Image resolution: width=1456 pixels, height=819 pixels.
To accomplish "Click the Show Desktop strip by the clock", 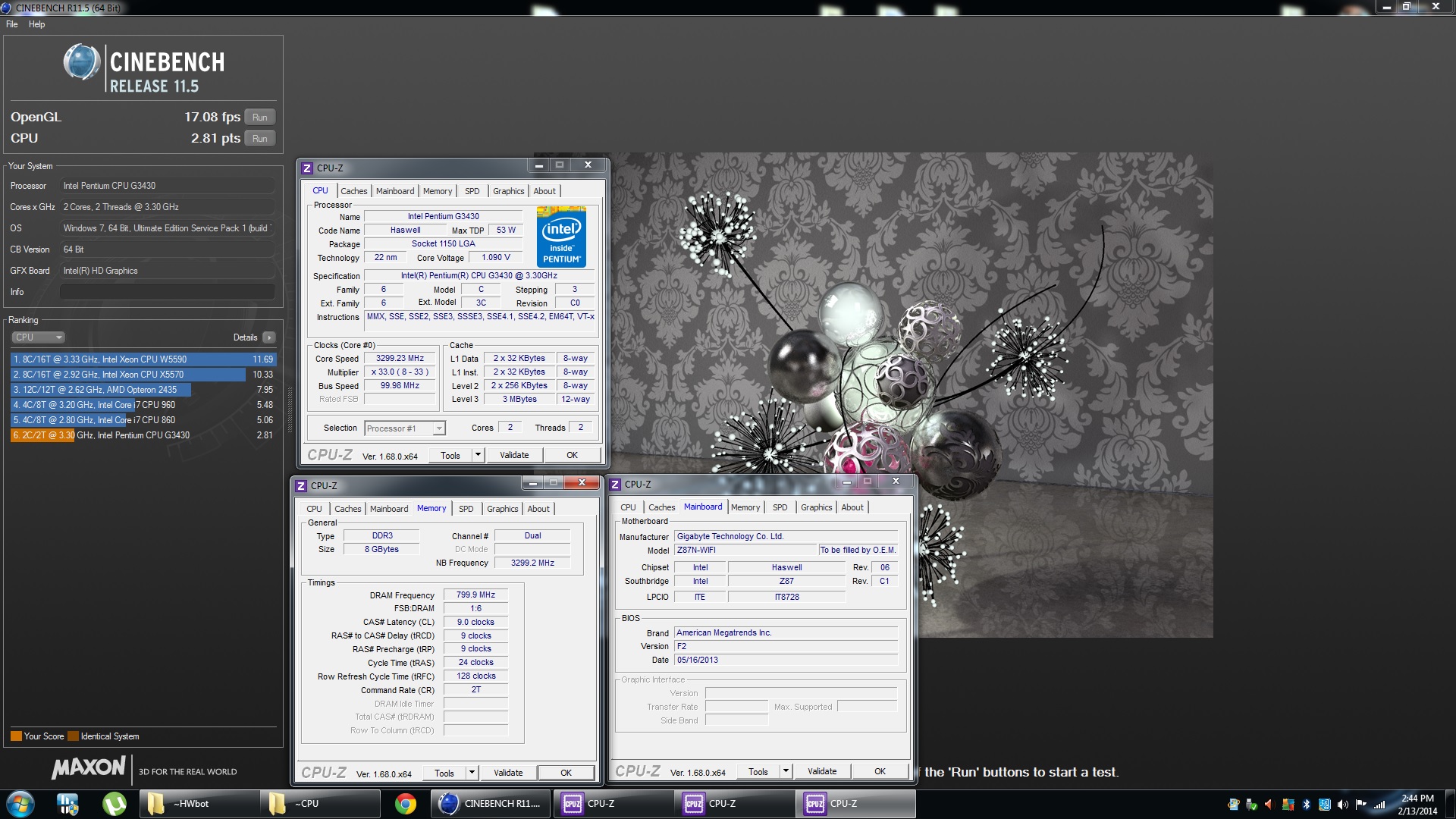I will [1451, 804].
